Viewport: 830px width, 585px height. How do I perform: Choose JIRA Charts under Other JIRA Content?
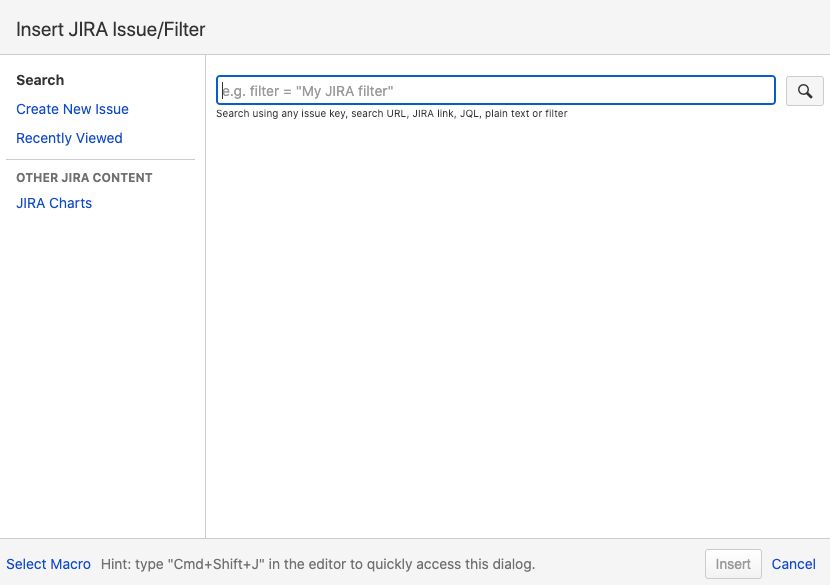54,203
